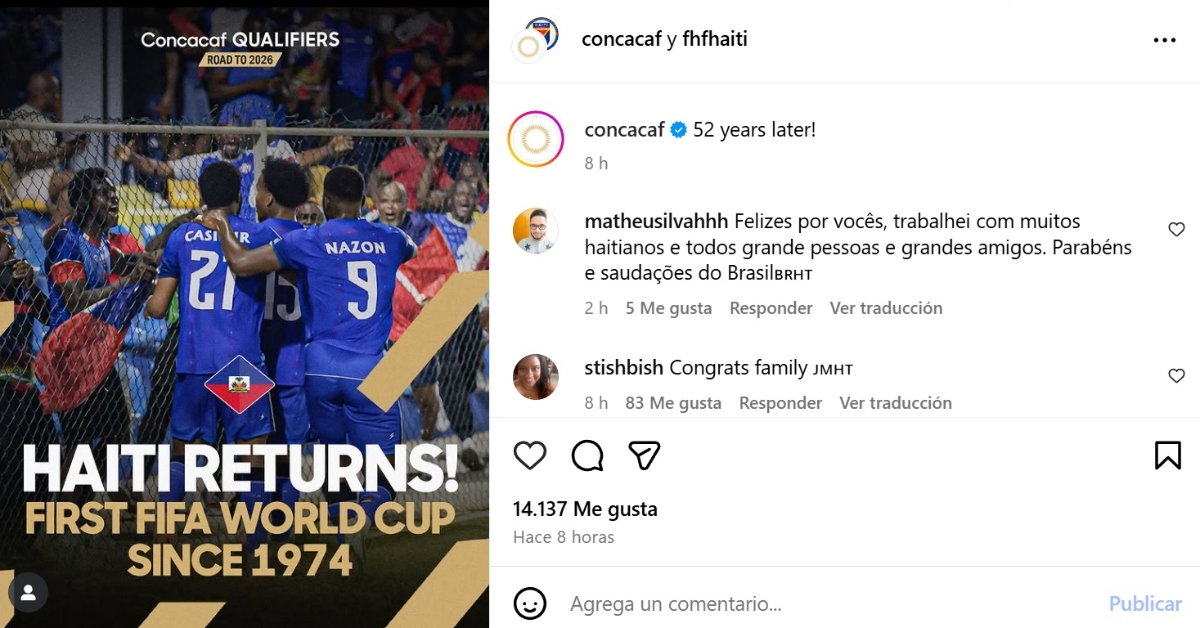
Task: Click the tagged people icon on photo
Action: [x=28, y=592]
